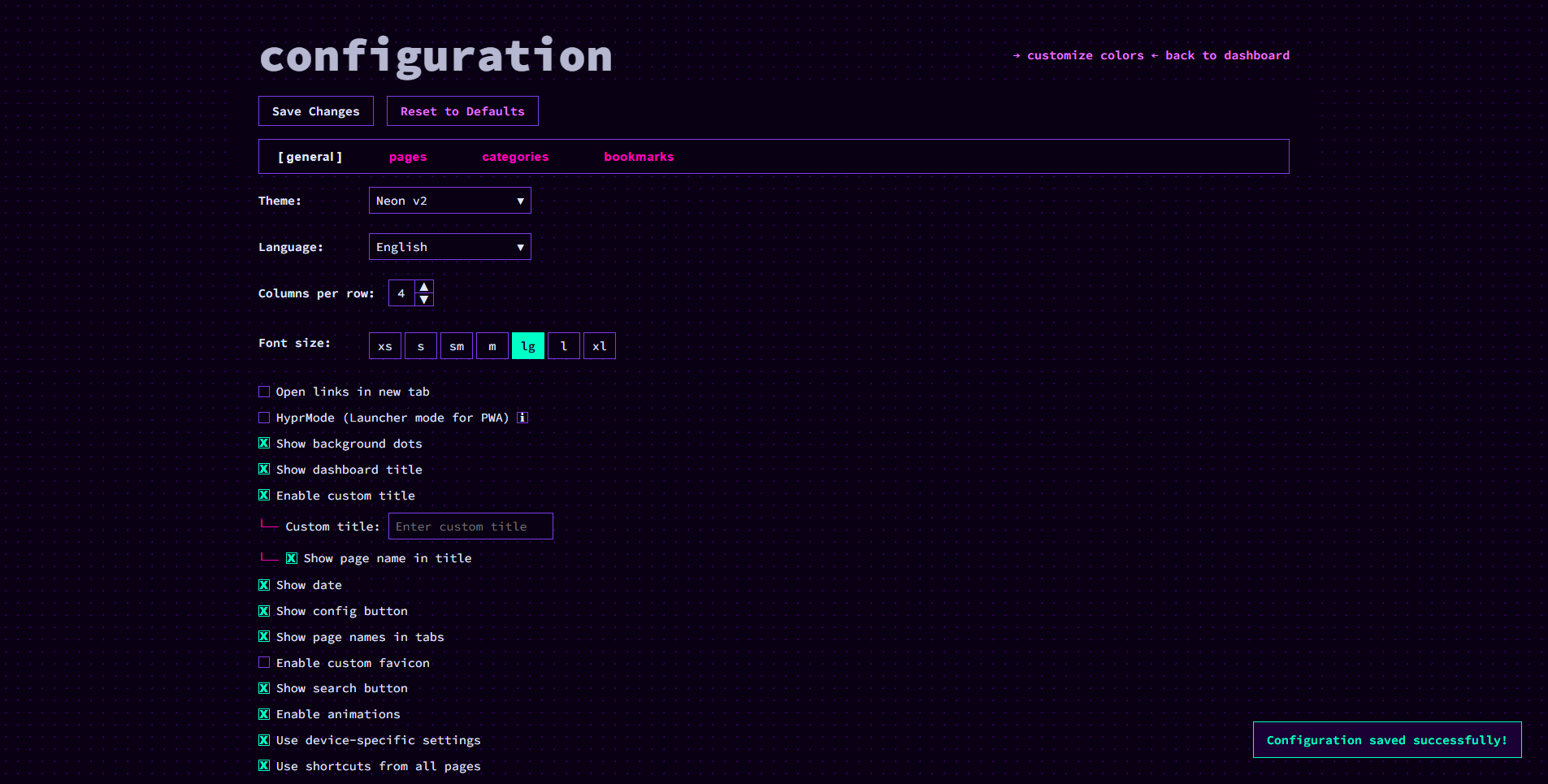1548x784 pixels.
Task: Select sm font size
Action: (457, 346)
